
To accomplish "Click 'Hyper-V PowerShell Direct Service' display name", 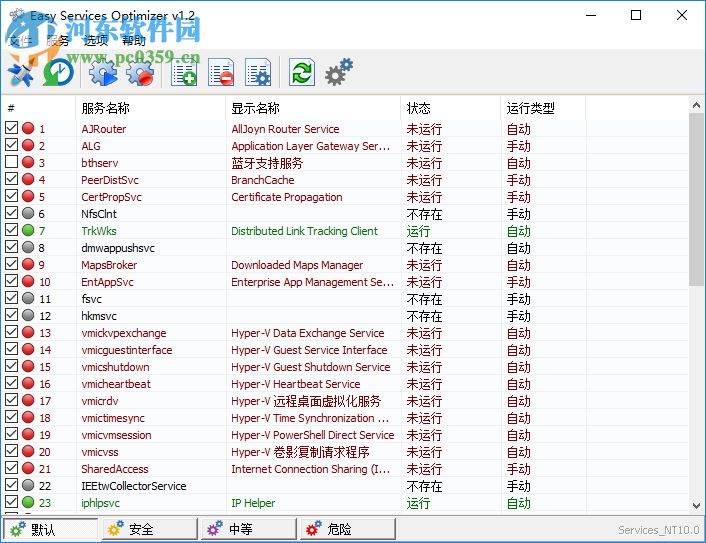I will (313, 435).
